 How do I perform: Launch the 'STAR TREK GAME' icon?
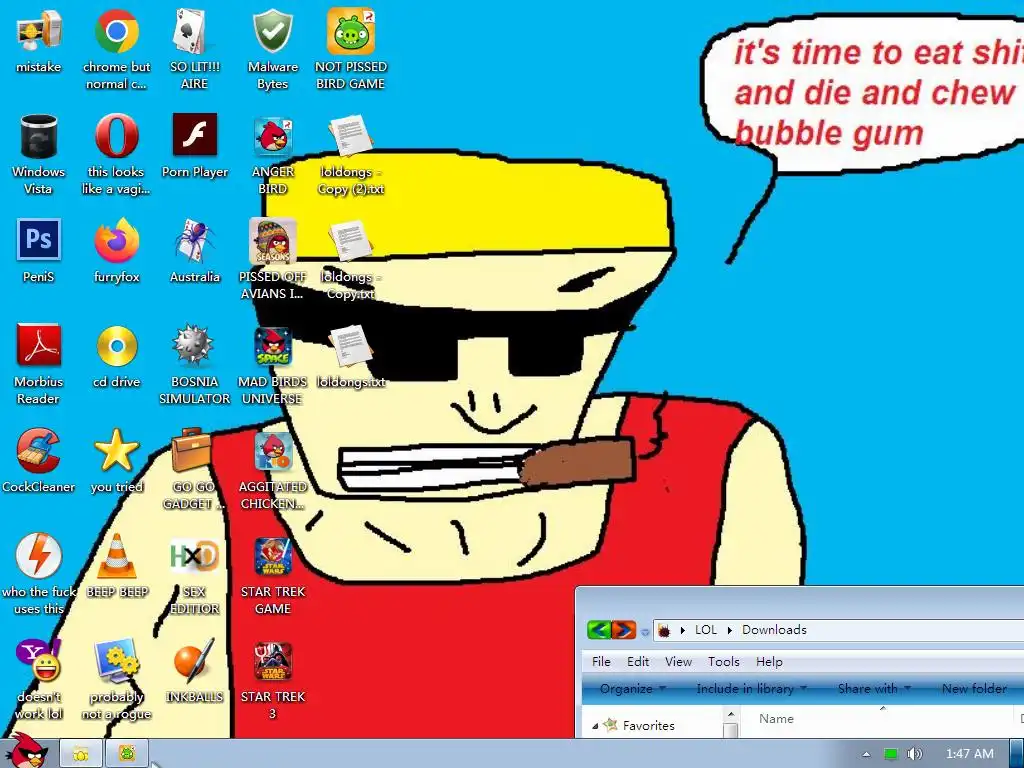point(273,556)
